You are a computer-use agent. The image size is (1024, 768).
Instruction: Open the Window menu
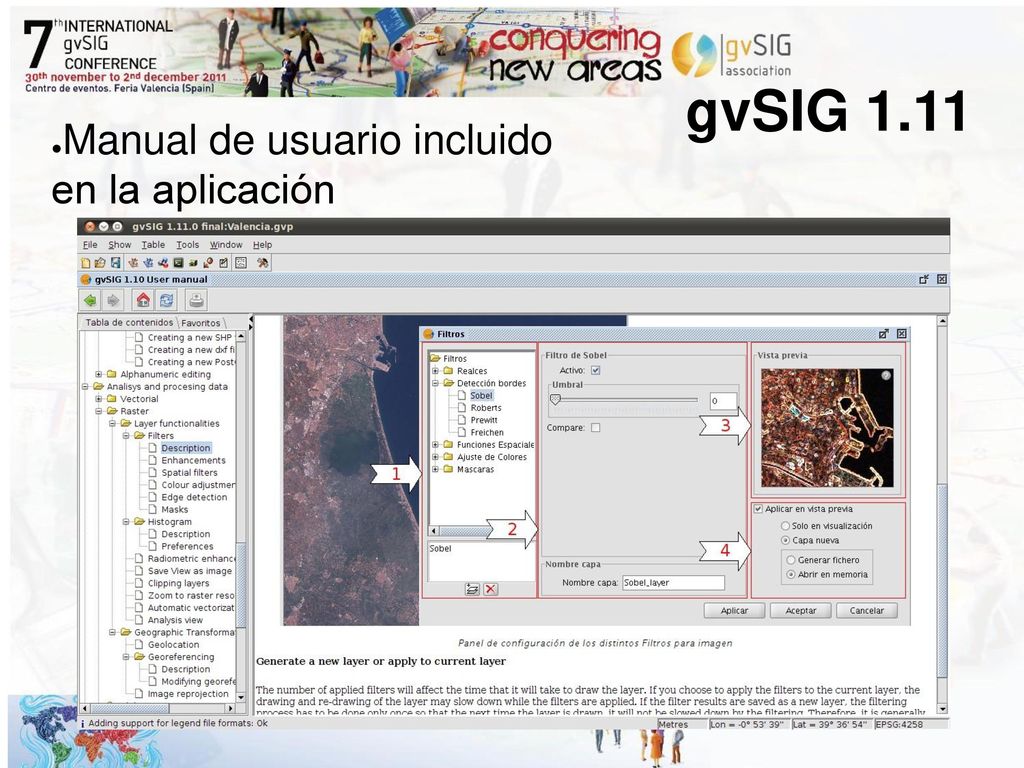point(226,245)
